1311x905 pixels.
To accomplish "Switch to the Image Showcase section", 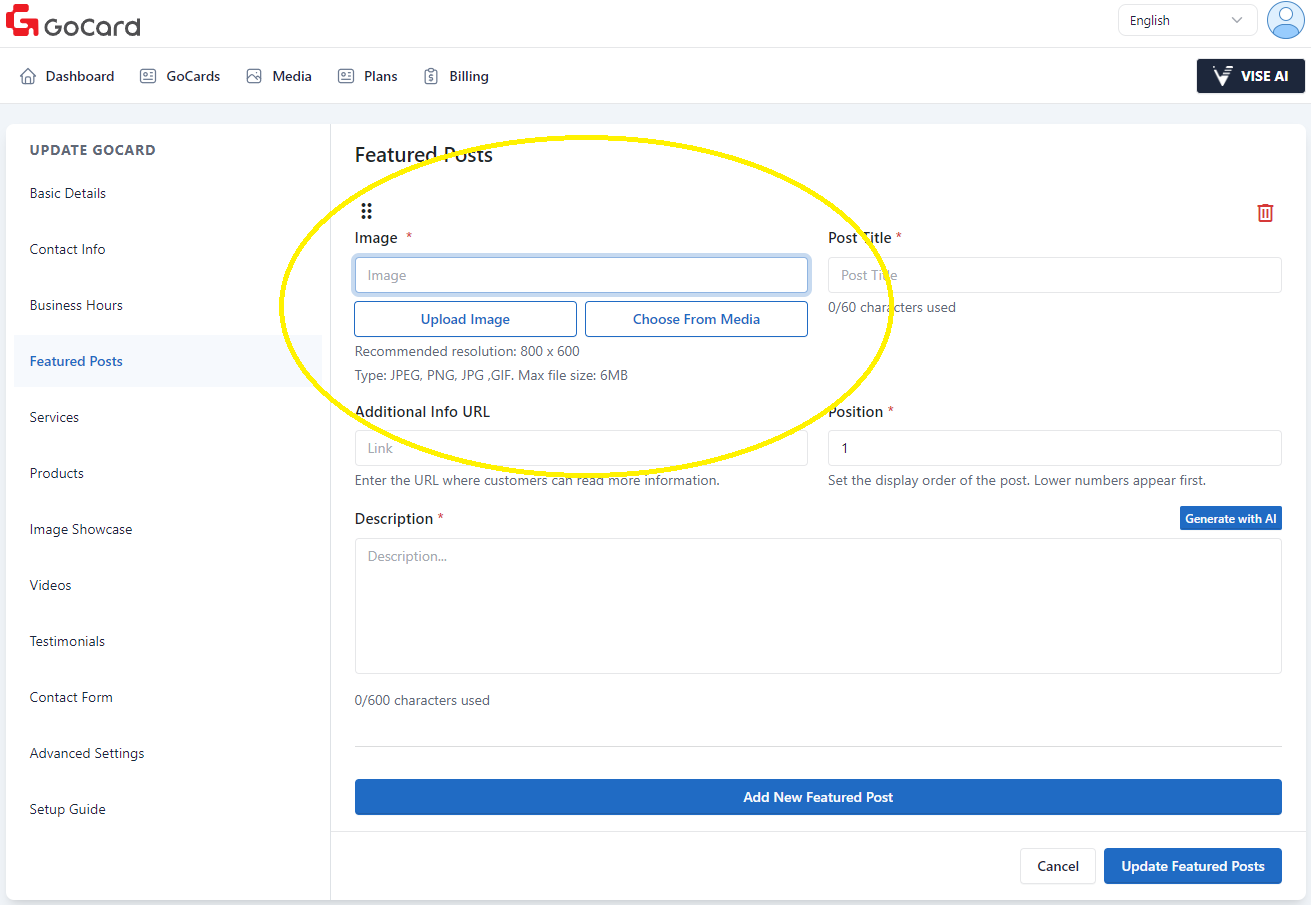I will (81, 529).
